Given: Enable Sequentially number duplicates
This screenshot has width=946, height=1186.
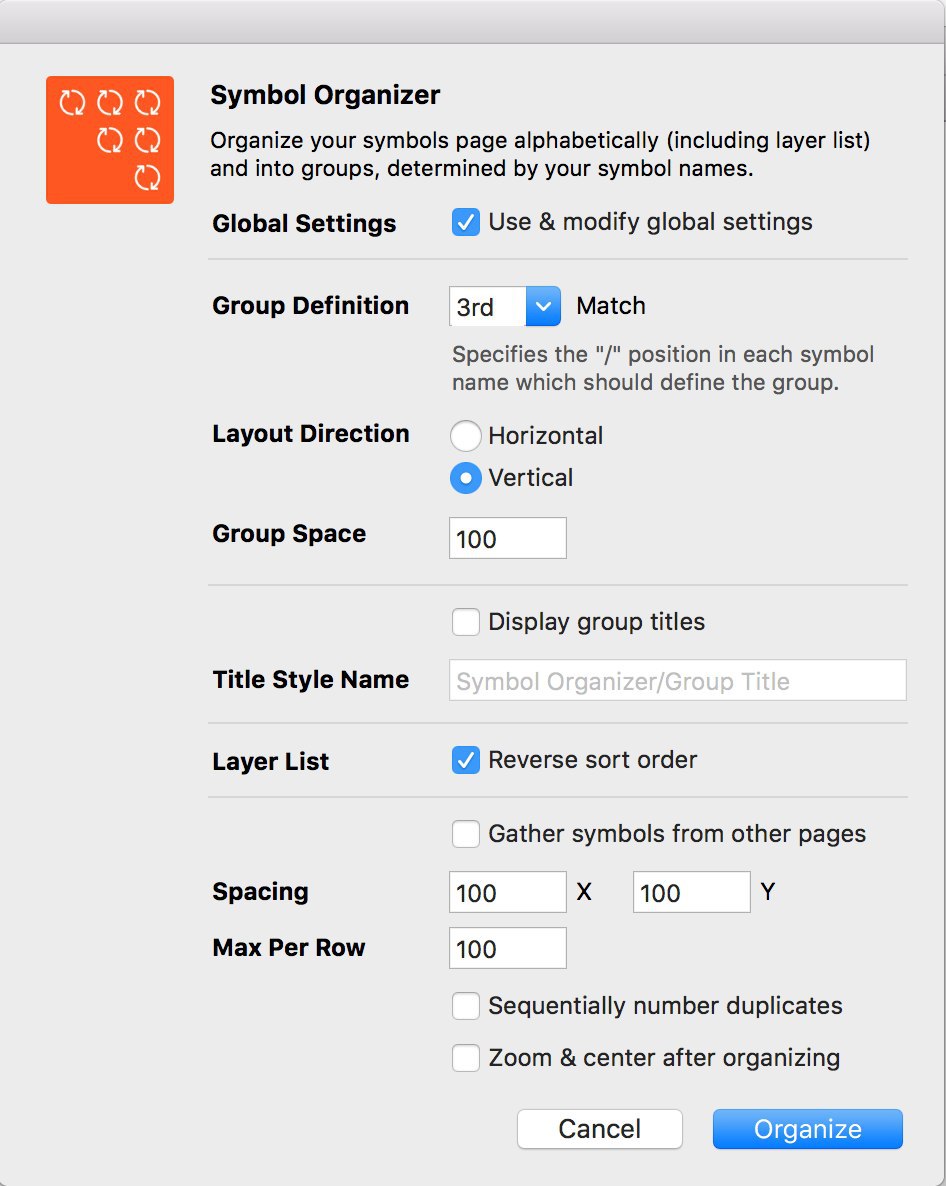Looking at the screenshot, I should [x=466, y=1006].
